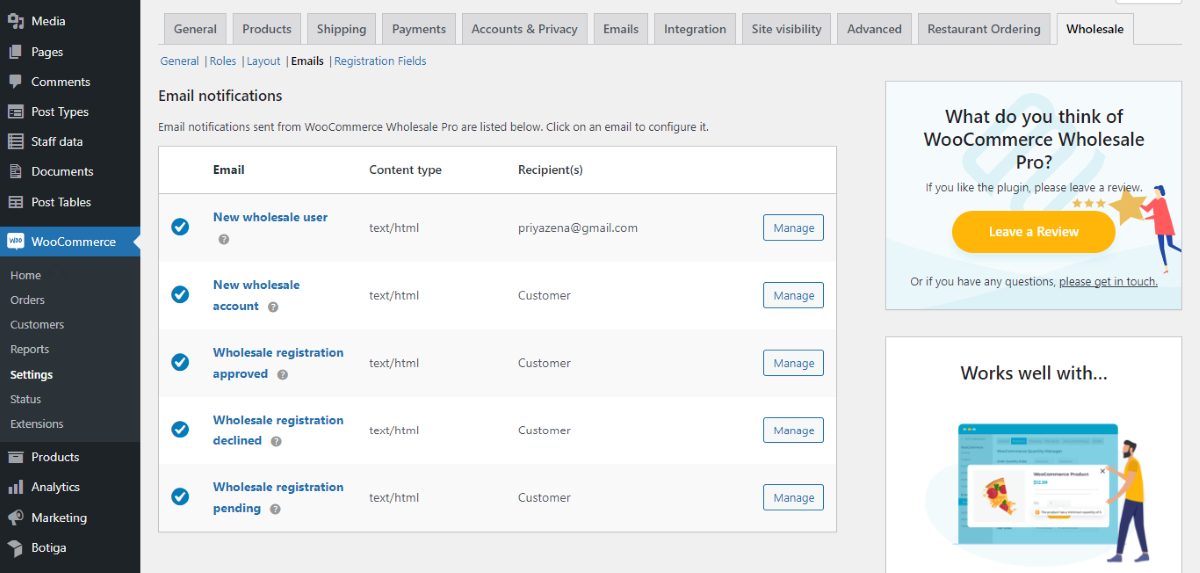Click help icon for Wholesale registration approved
Viewport: 1200px width, 573px height.
[282, 375]
